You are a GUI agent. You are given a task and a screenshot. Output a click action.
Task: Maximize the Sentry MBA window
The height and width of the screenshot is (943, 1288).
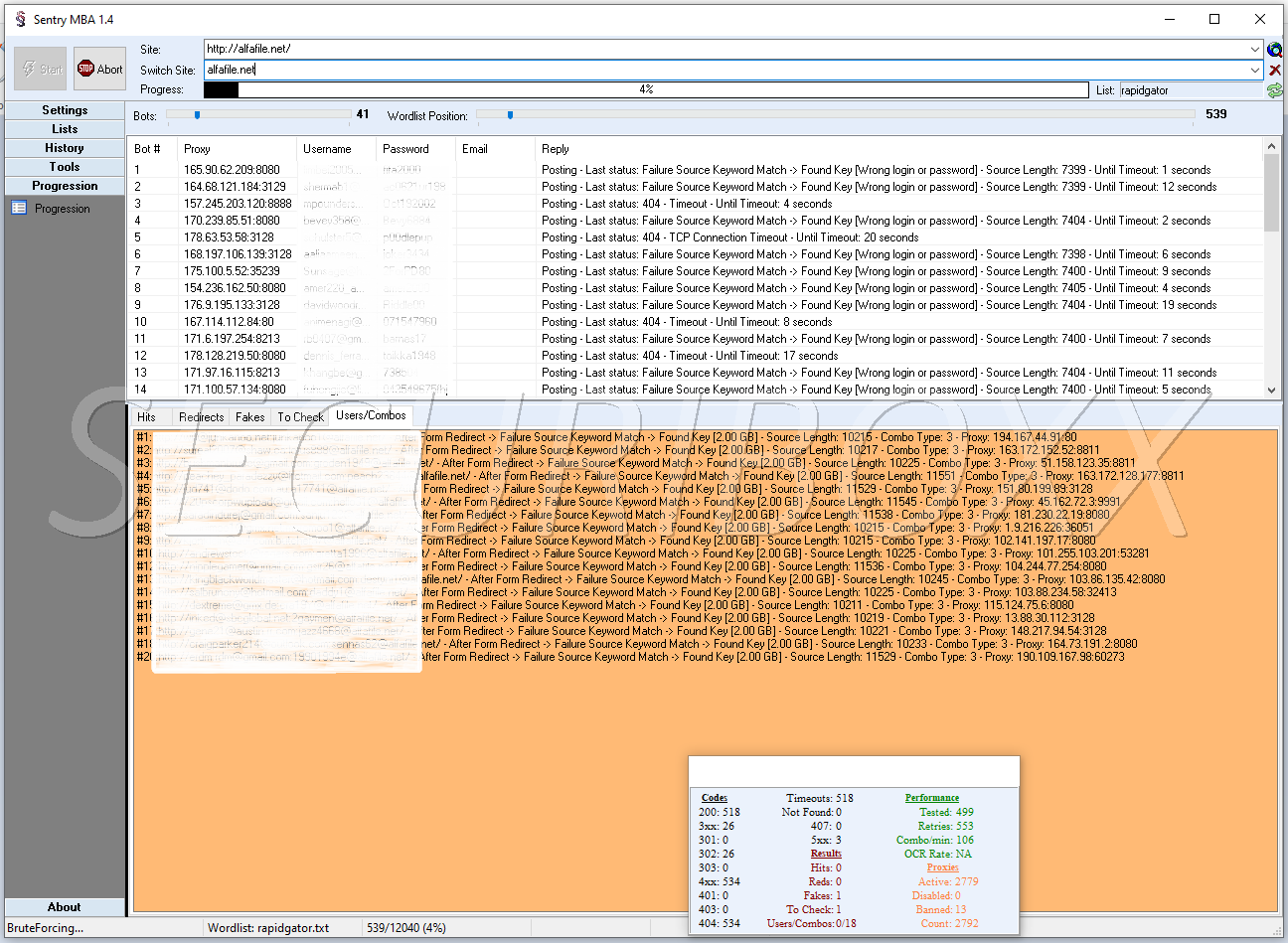click(x=1214, y=19)
